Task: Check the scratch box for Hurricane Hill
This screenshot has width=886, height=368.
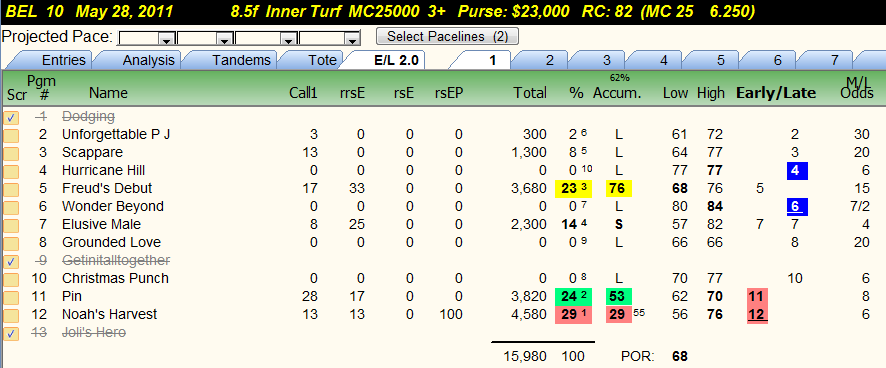Action: point(11,172)
